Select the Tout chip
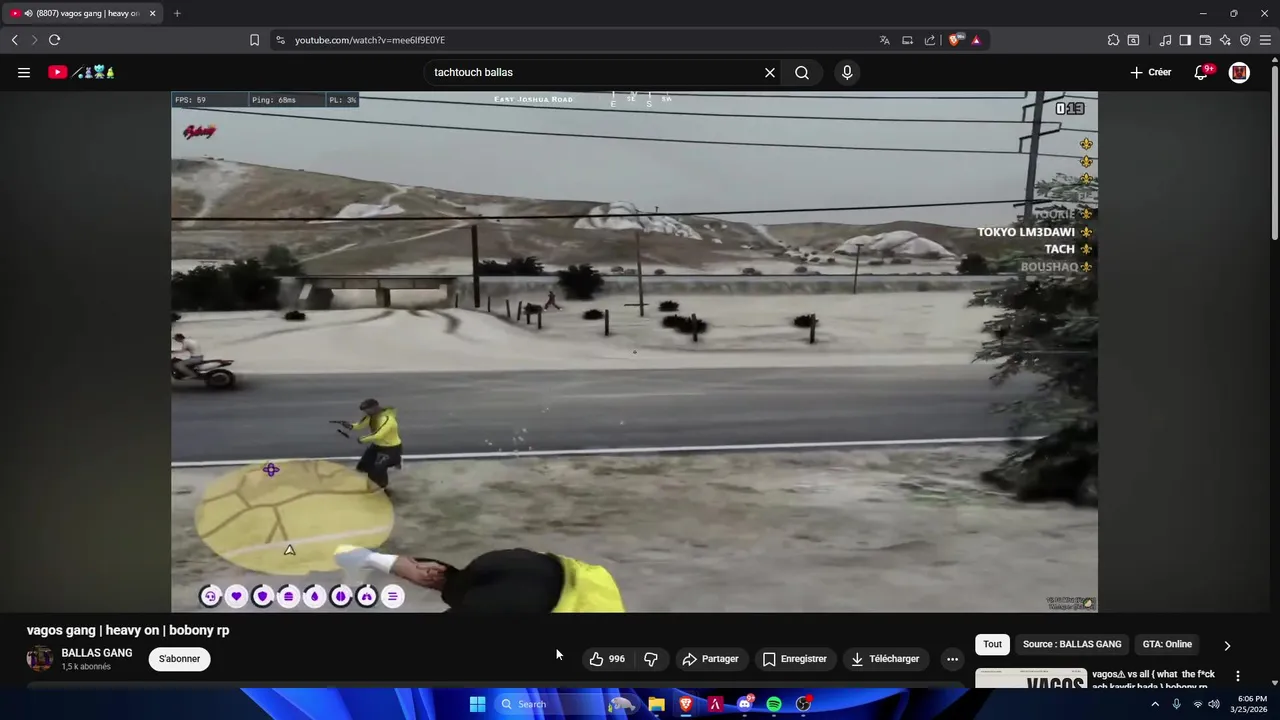Image resolution: width=1280 pixels, height=720 pixels. point(992,644)
